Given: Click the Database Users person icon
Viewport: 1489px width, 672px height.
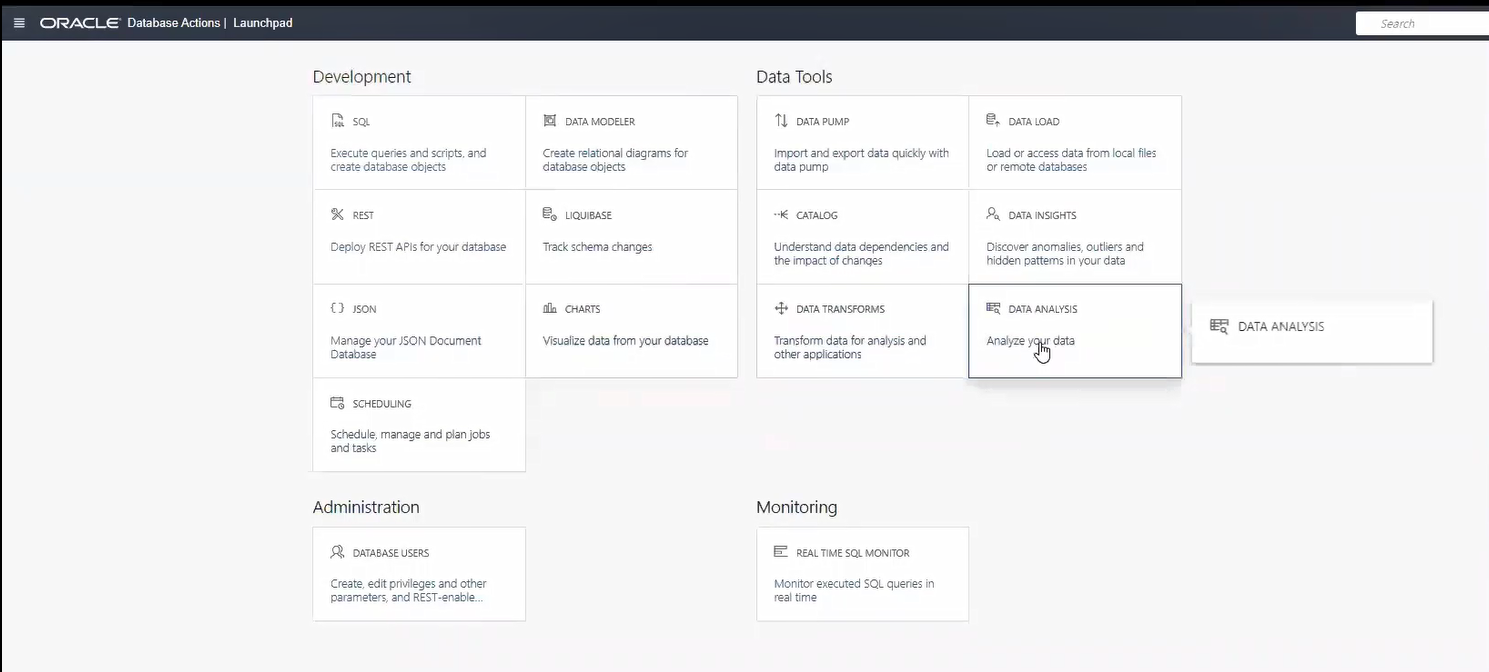Looking at the screenshot, I should [x=338, y=552].
